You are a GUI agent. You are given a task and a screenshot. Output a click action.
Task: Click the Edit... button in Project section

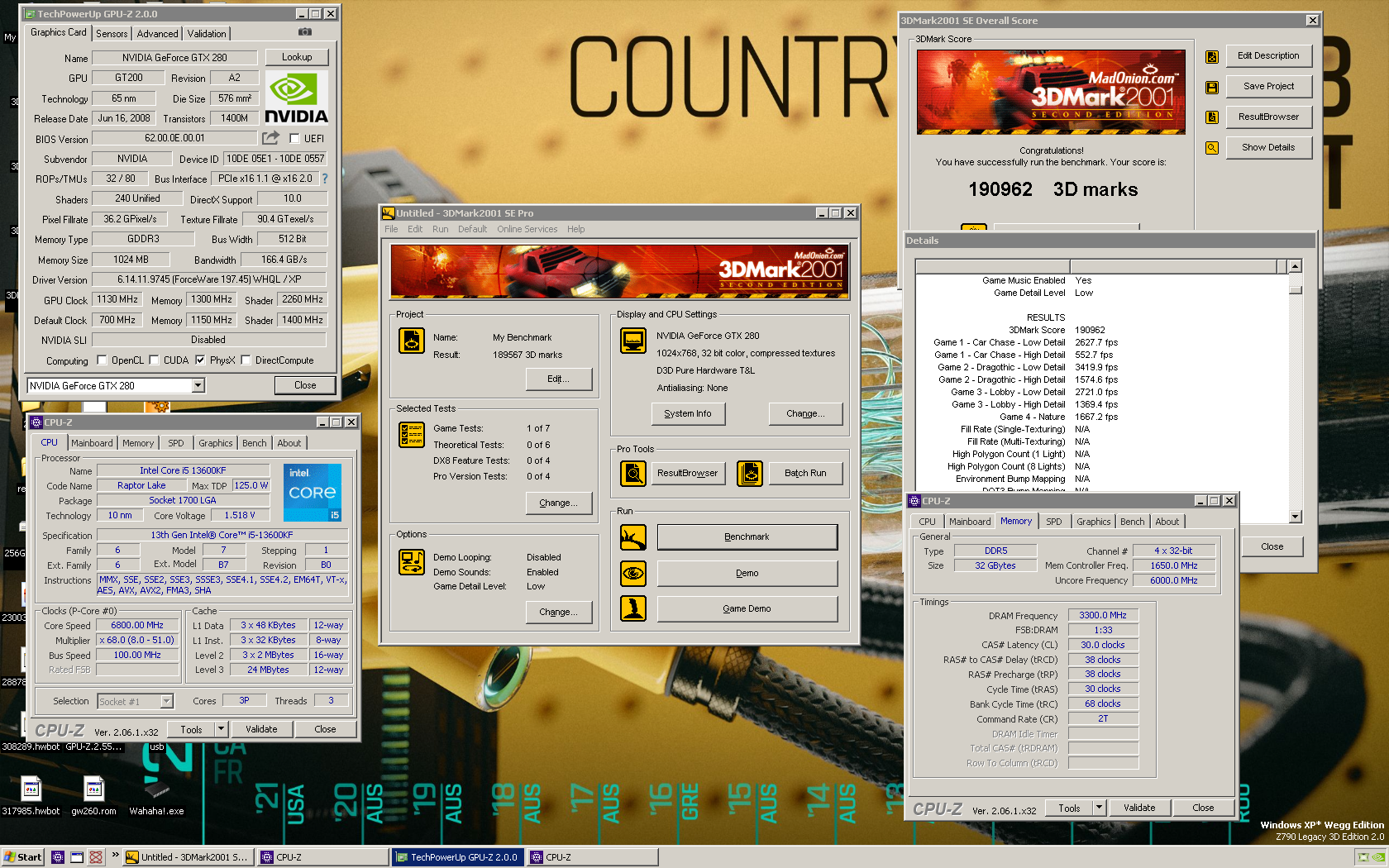[559, 379]
